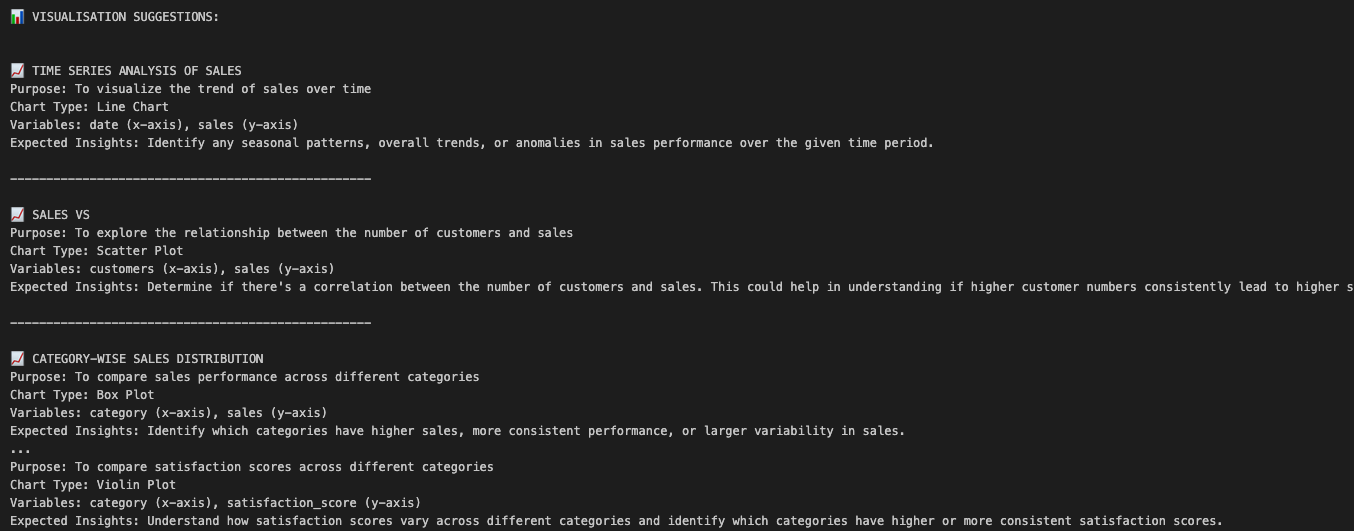Click the VISUALISATION SUGGESTIONS heading text

(x=125, y=17)
